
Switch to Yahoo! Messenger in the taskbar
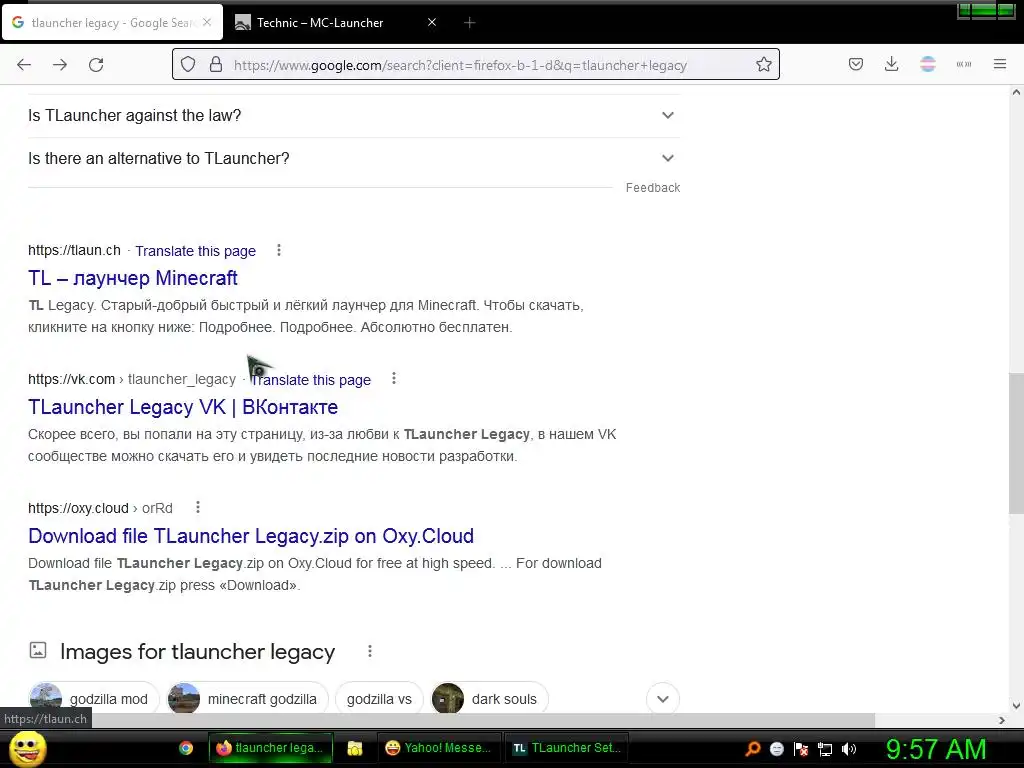point(440,748)
